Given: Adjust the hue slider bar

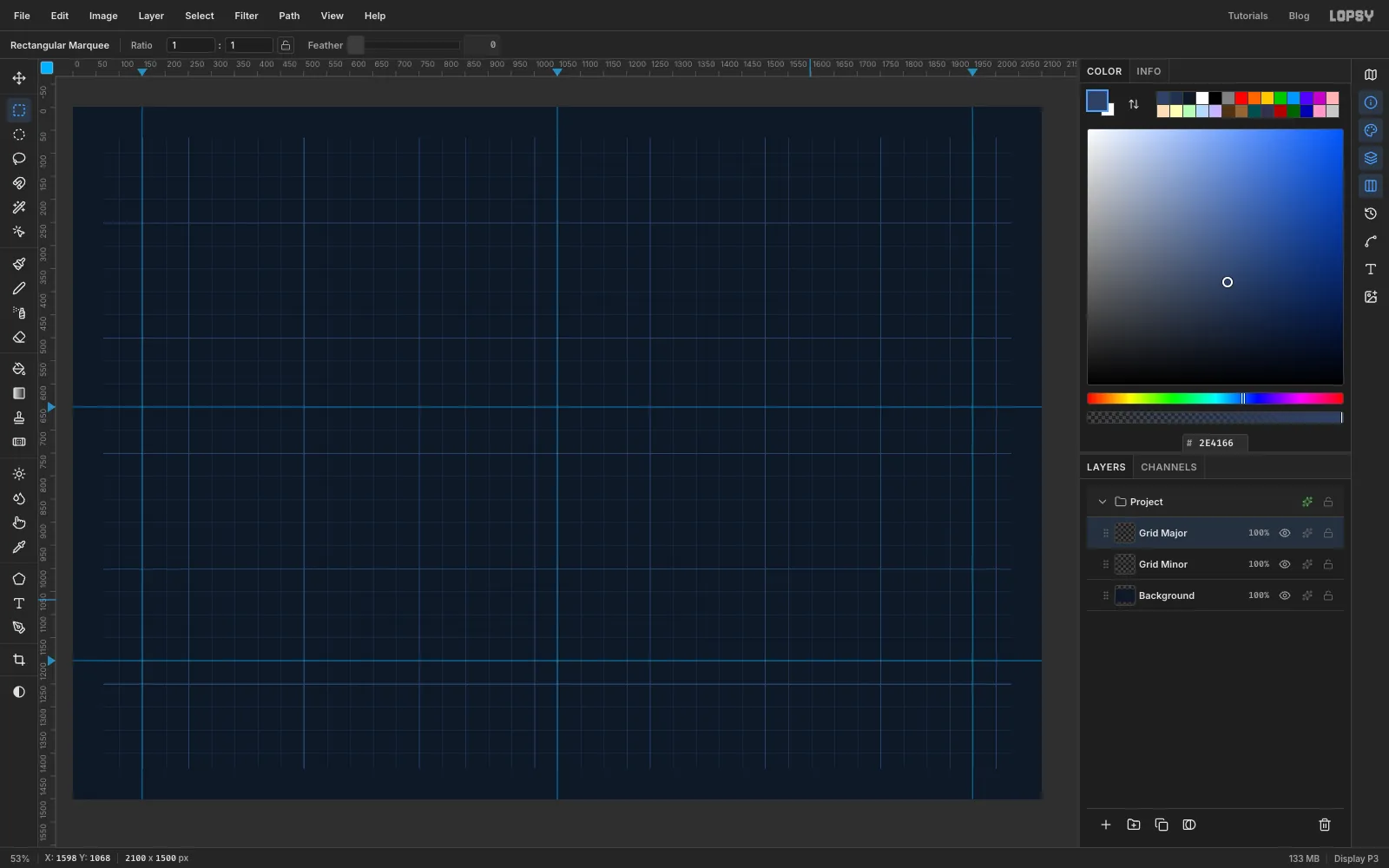Looking at the screenshot, I should click(x=1215, y=398).
